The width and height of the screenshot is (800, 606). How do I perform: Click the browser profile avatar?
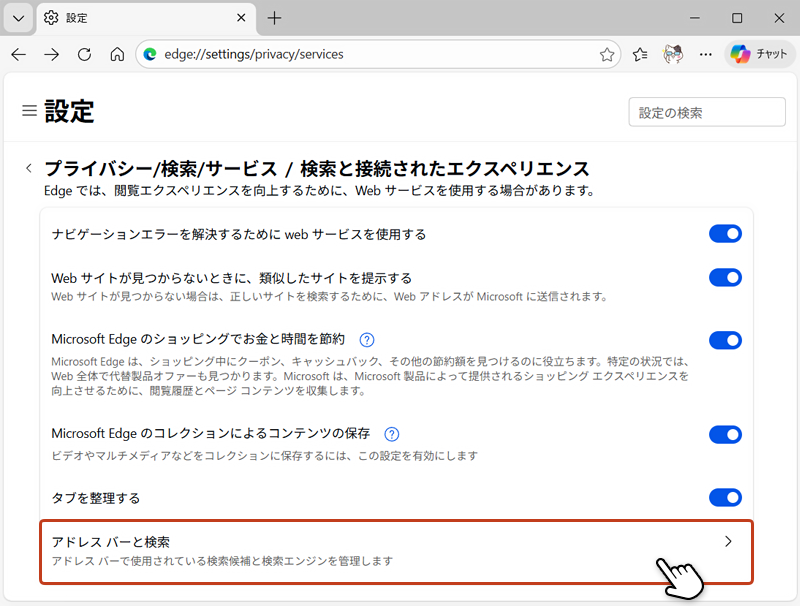(x=672, y=55)
